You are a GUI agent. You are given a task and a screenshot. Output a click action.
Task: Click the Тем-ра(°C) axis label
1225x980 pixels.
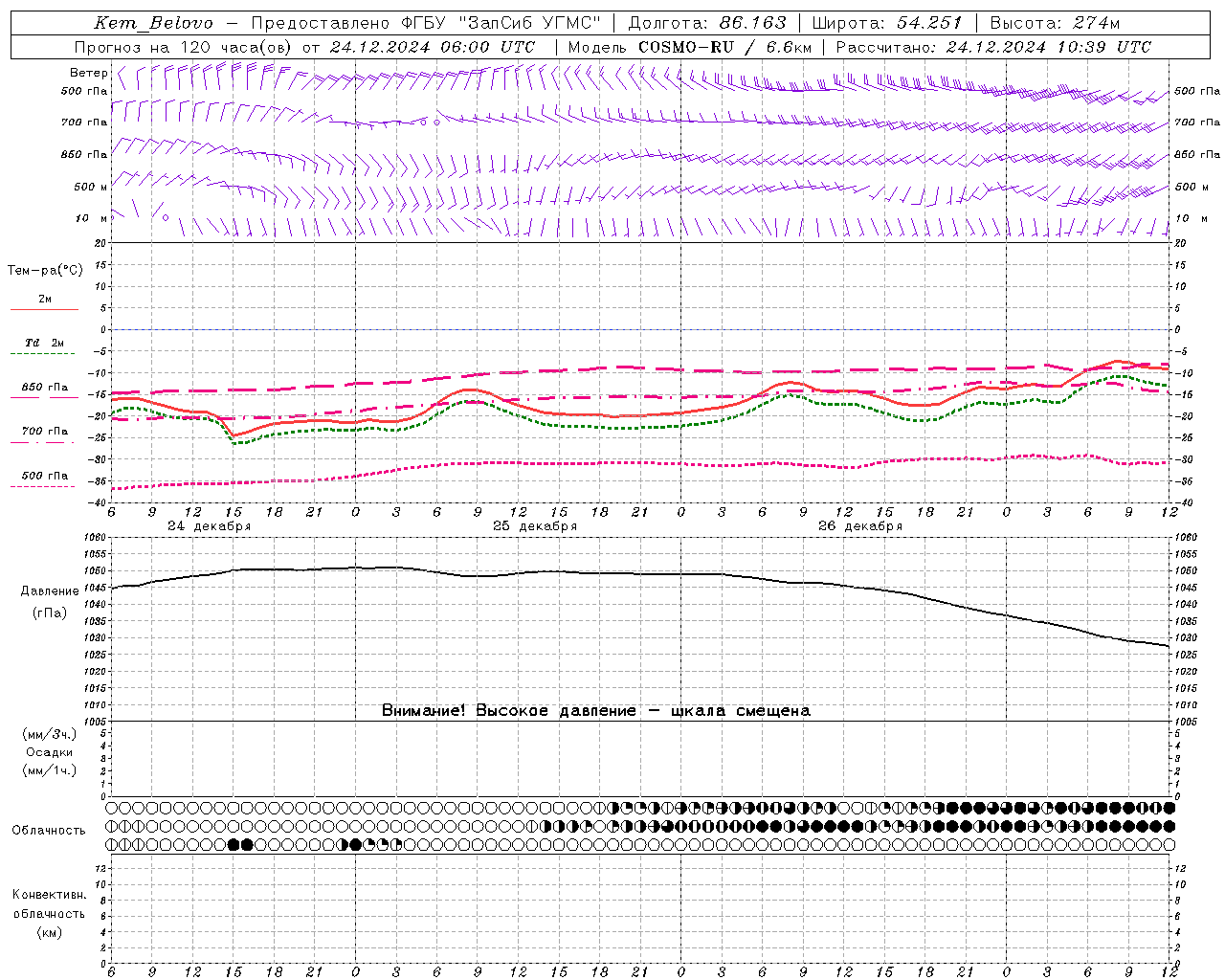coord(45,271)
